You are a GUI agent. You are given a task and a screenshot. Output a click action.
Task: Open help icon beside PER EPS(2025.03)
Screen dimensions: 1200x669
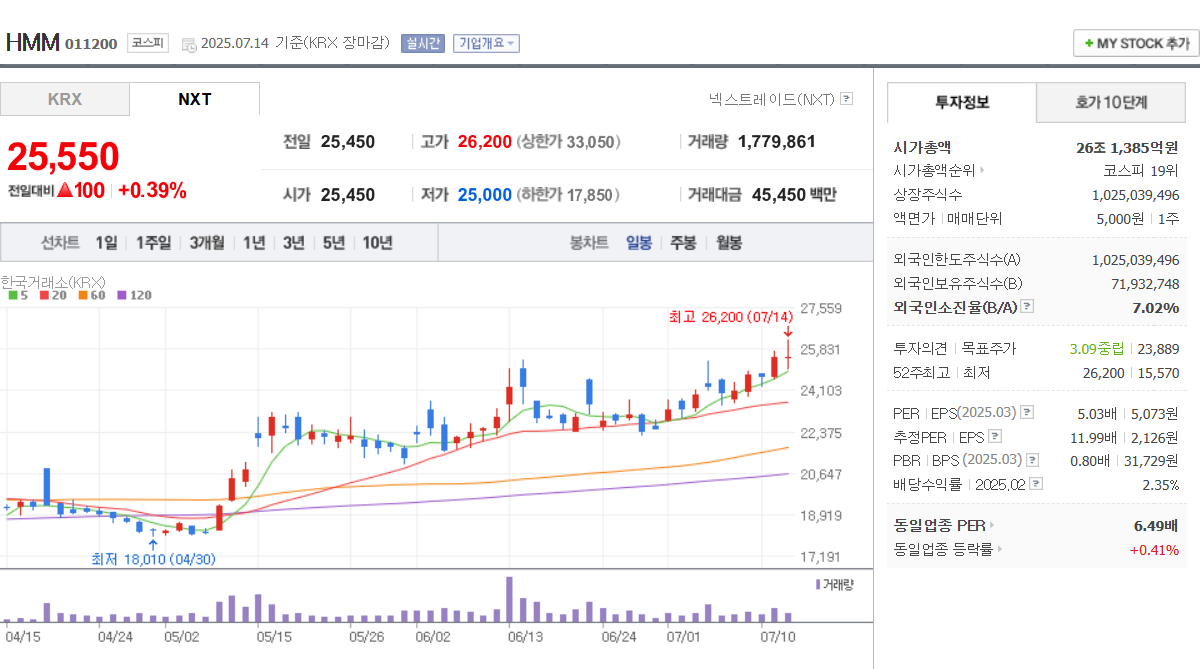click(x=1027, y=412)
